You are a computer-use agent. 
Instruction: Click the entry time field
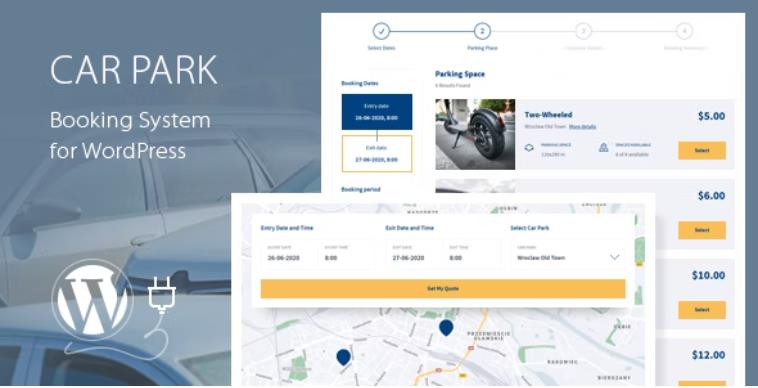click(346, 254)
